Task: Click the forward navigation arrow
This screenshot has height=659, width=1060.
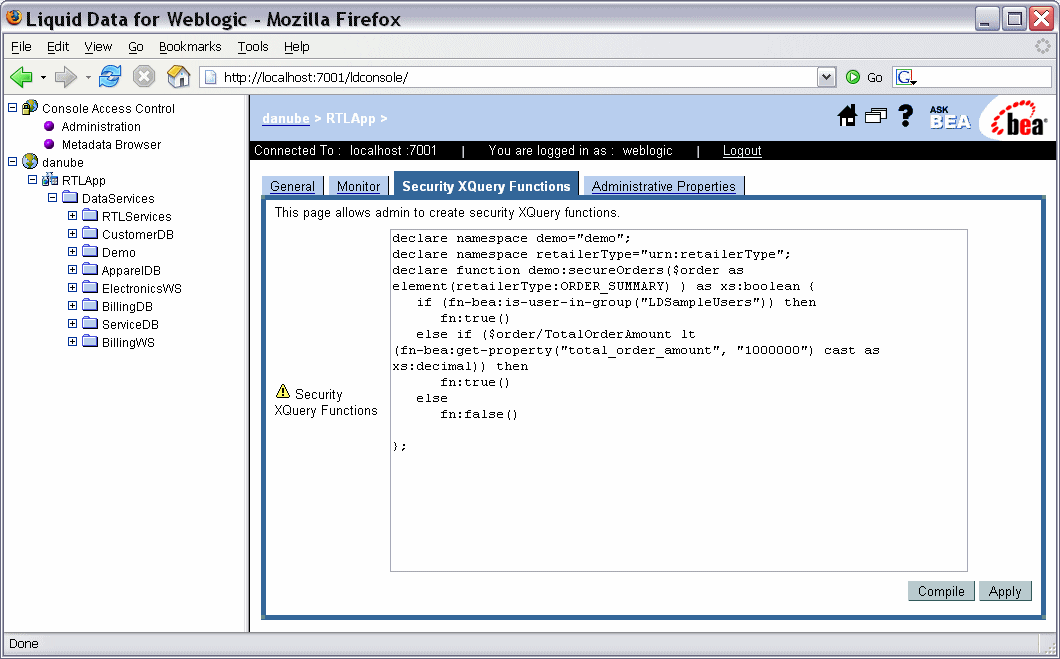Action: pos(66,77)
